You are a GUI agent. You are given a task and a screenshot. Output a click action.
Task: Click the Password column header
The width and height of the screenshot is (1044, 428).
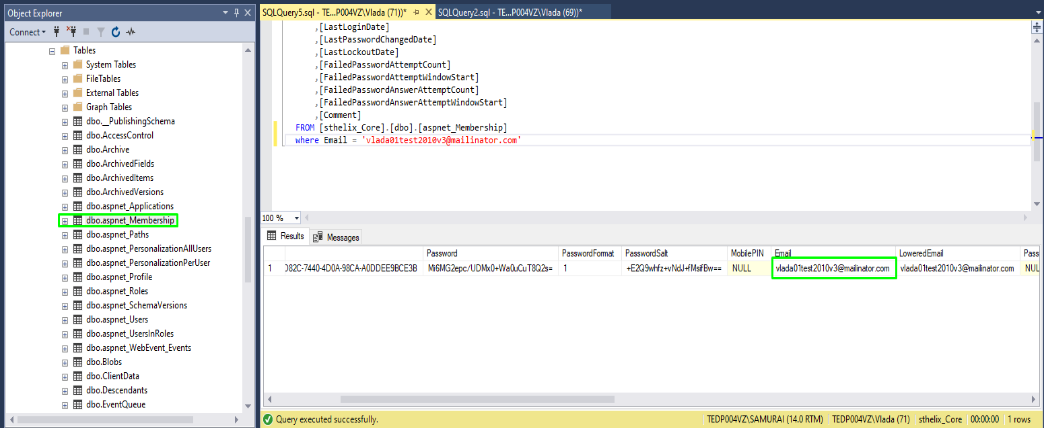point(491,253)
